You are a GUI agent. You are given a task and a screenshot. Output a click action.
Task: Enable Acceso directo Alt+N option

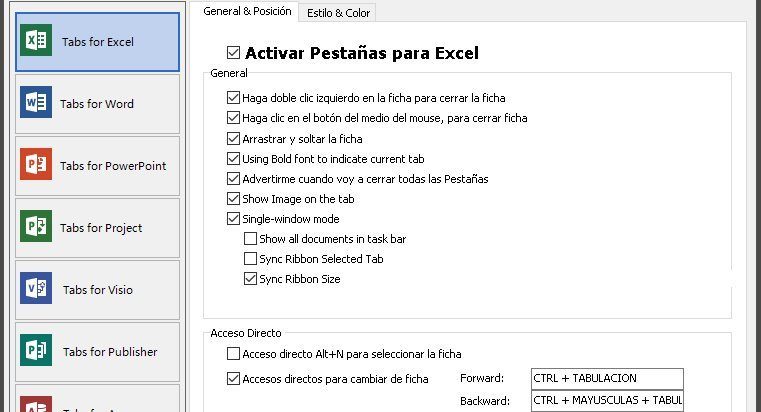pyautogui.click(x=233, y=354)
